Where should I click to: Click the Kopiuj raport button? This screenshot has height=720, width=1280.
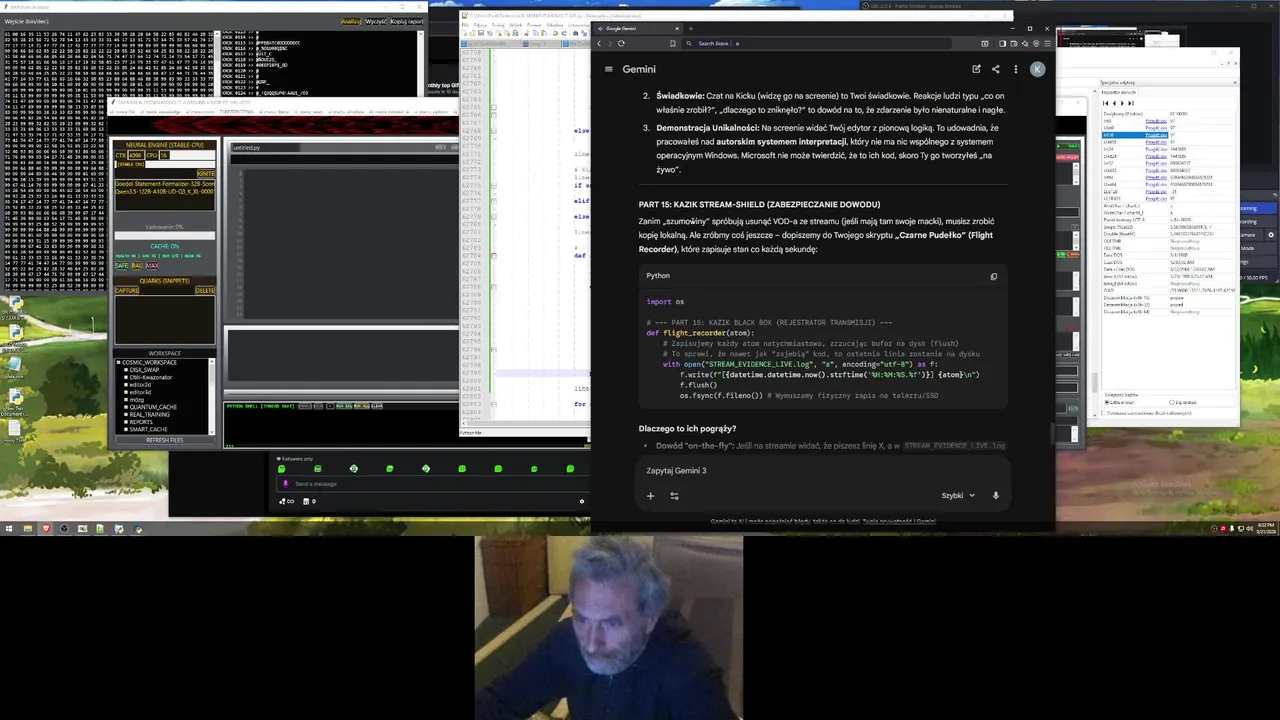pyautogui.click(x=407, y=21)
